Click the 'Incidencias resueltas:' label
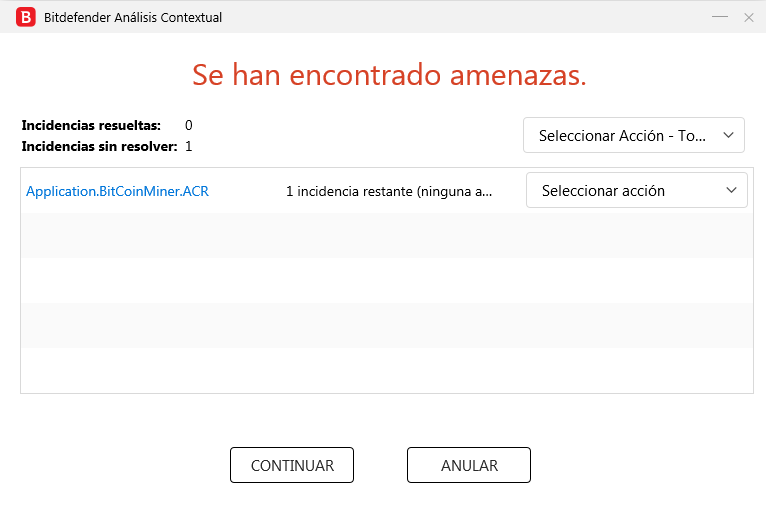 (x=91, y=126)
